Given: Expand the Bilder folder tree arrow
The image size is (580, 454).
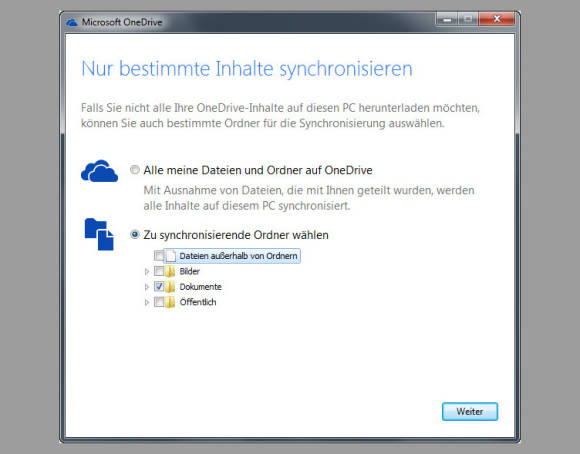Looking at the screenshot, I should (147, 272).
